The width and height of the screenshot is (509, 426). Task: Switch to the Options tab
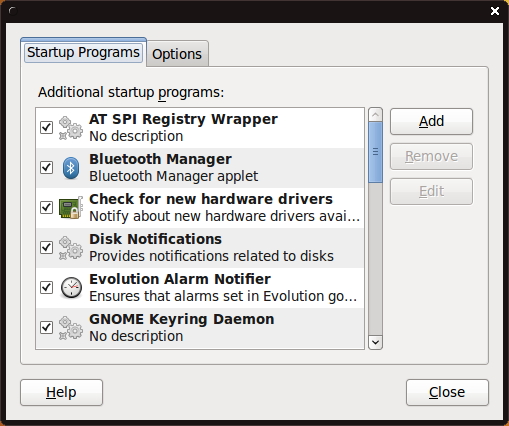177,54
